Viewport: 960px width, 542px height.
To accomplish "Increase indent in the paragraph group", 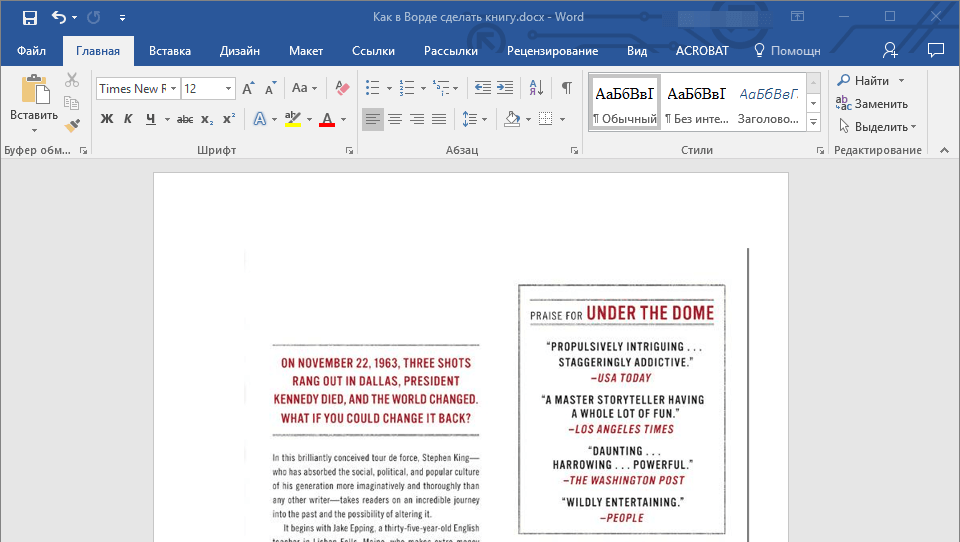I will coord(505,88).
